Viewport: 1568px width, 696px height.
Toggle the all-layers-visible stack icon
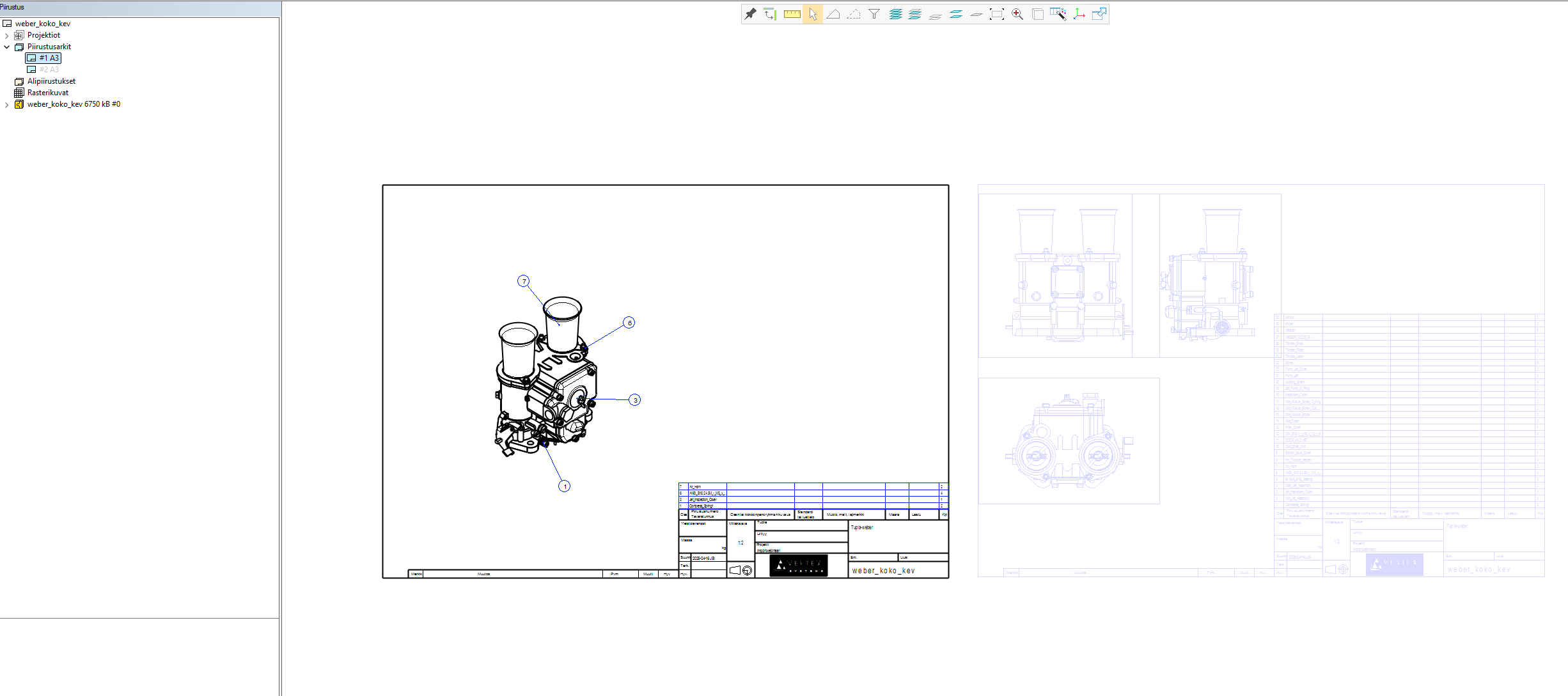point(895,13)
